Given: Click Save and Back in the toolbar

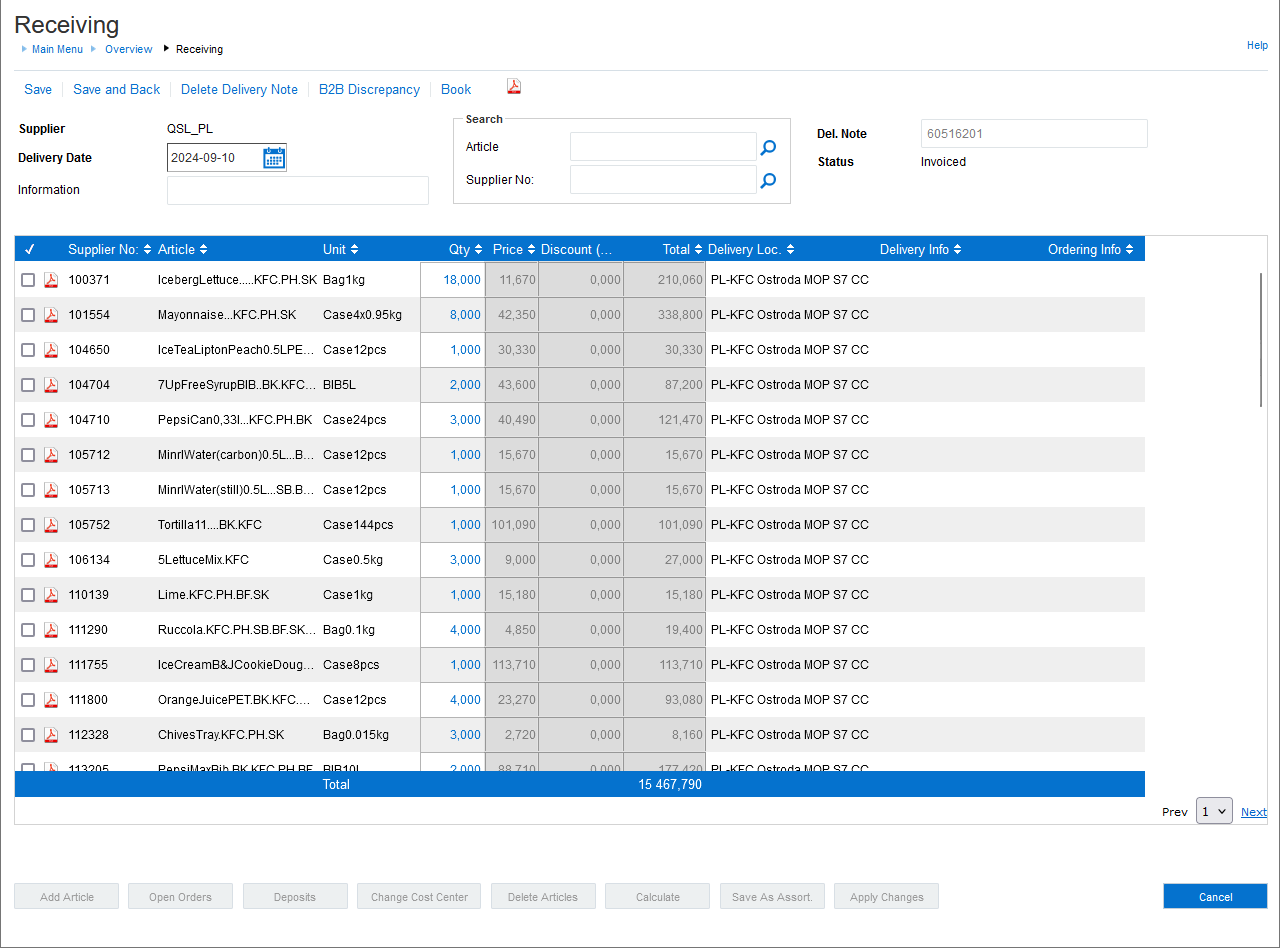Looking at the screenshot, I should pos(116,90).
